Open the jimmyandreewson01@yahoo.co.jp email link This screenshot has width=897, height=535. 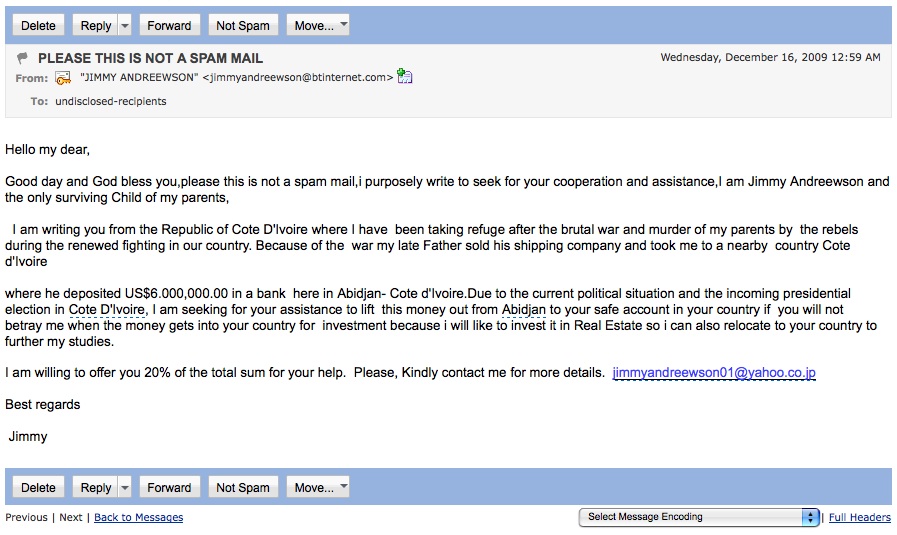(x=714, y=372)
